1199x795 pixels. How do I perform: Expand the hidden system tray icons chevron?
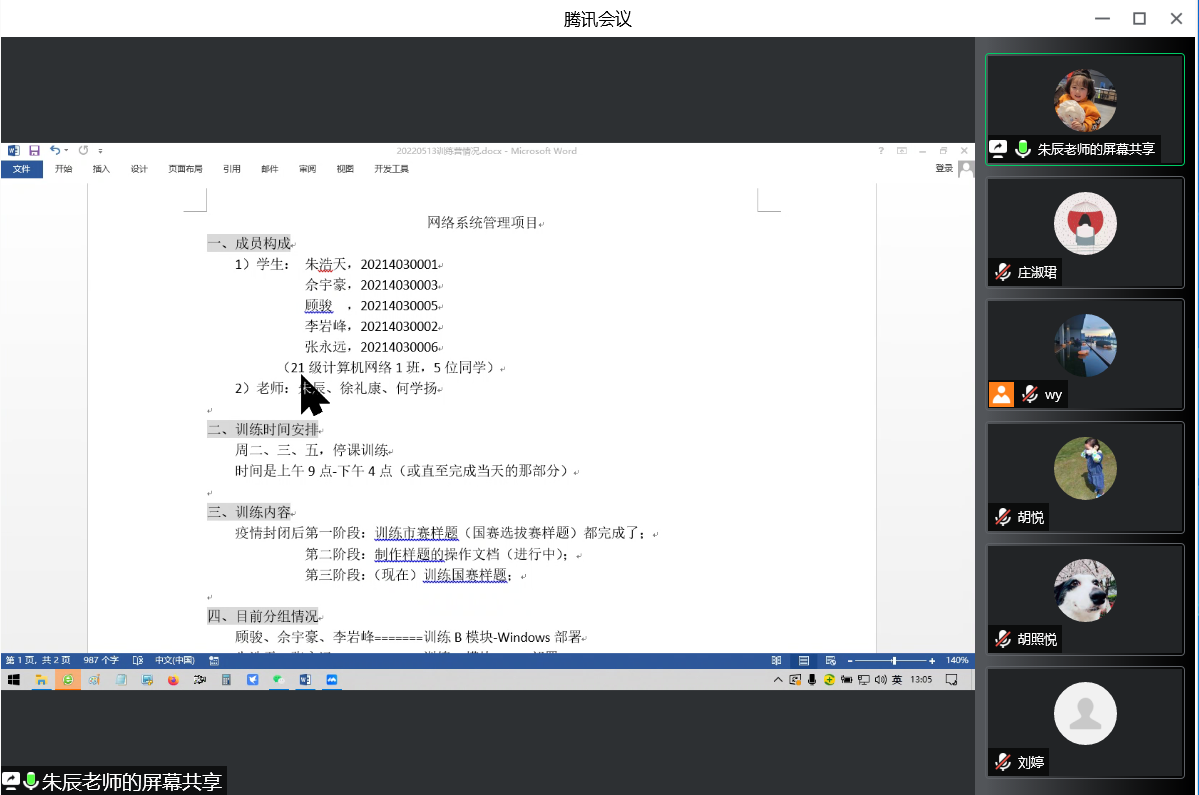coord(778,680)
